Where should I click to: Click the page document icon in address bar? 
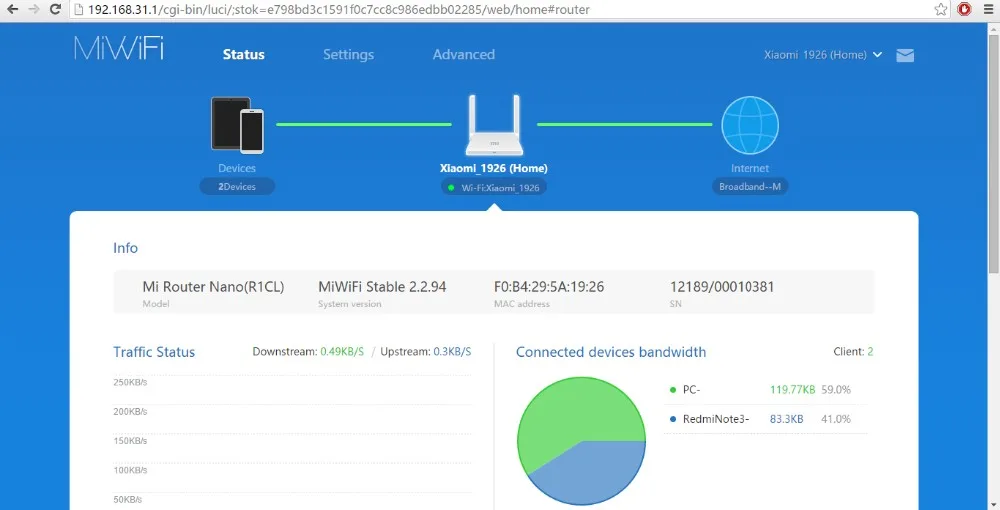point(79,10)
